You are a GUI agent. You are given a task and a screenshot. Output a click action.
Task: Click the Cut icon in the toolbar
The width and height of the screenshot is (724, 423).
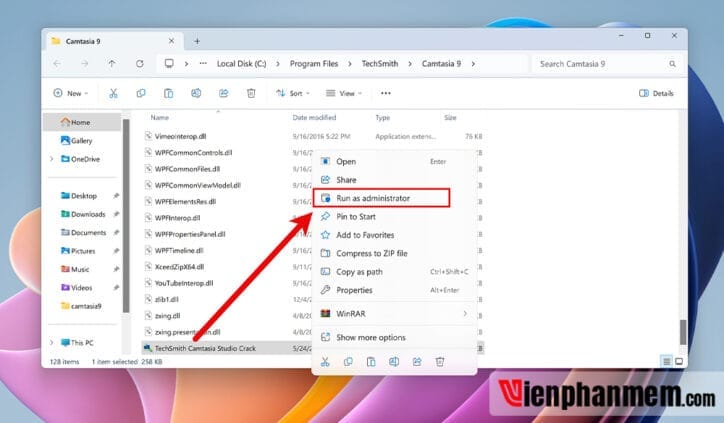tap(113, 93)
